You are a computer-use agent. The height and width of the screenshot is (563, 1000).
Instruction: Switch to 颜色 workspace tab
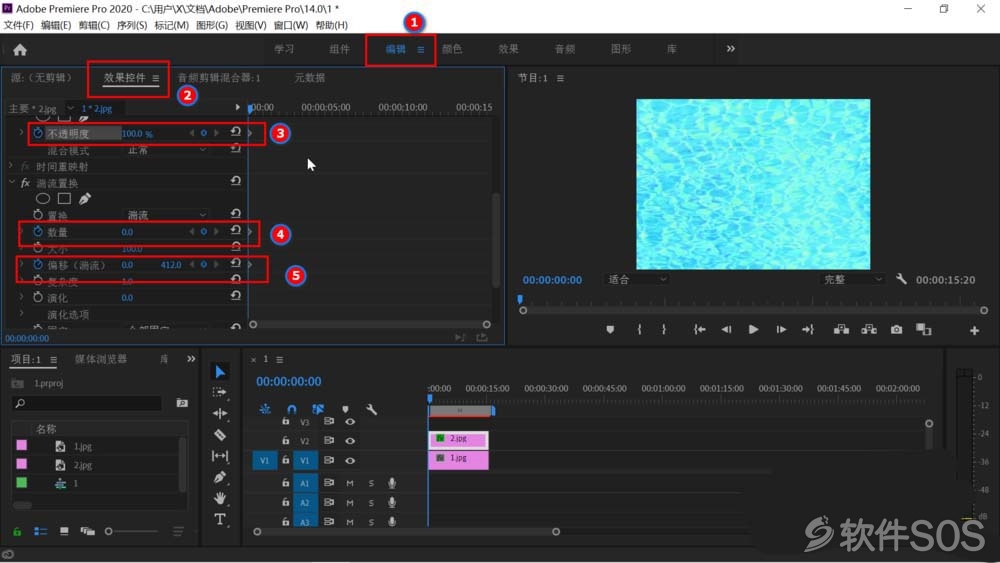click(x=452, y=49)
